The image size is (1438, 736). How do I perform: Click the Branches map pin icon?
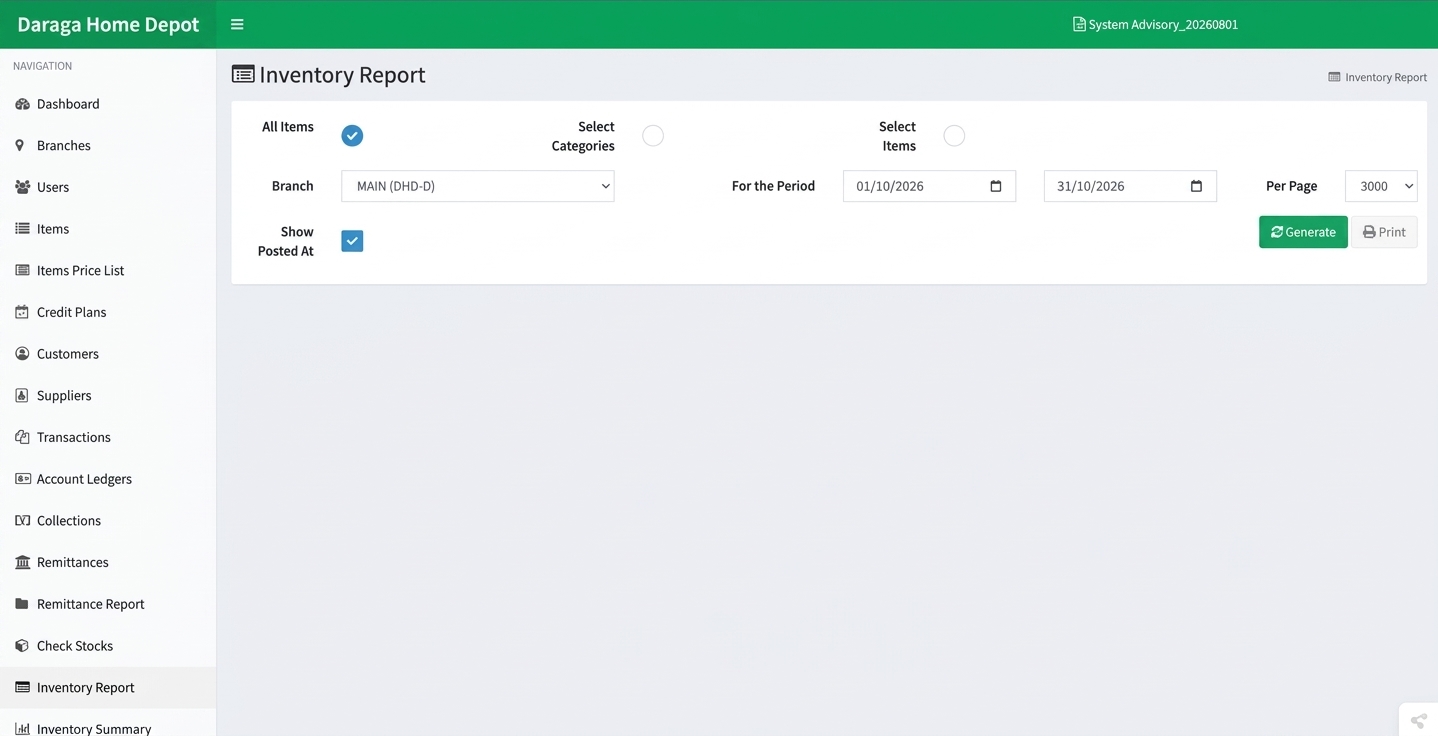(x=19, y=145)
